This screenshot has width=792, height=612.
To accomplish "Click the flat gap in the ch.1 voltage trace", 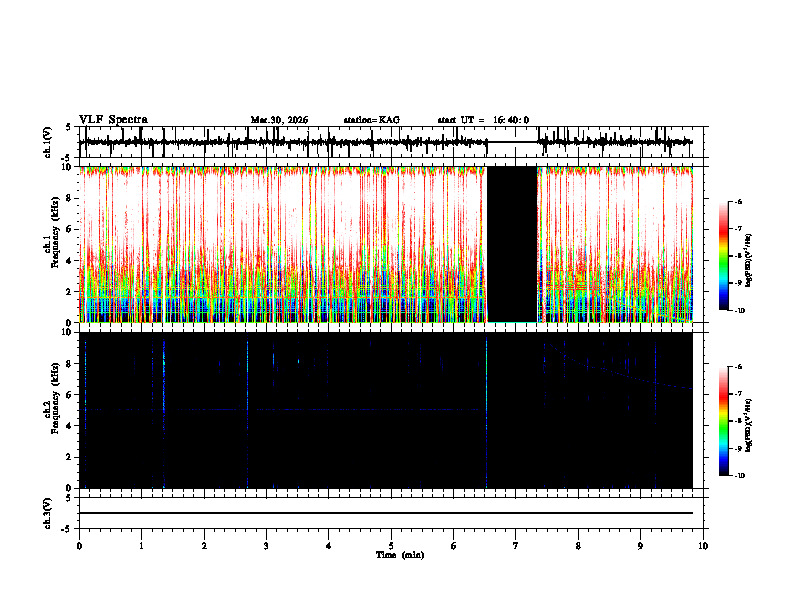I will pos(512,142).
